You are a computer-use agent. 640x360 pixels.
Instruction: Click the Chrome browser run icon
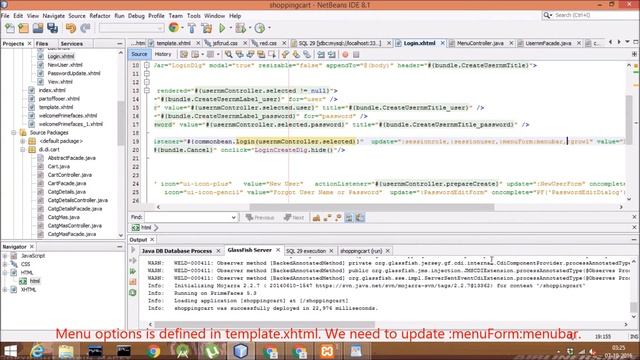click(173, 28)
